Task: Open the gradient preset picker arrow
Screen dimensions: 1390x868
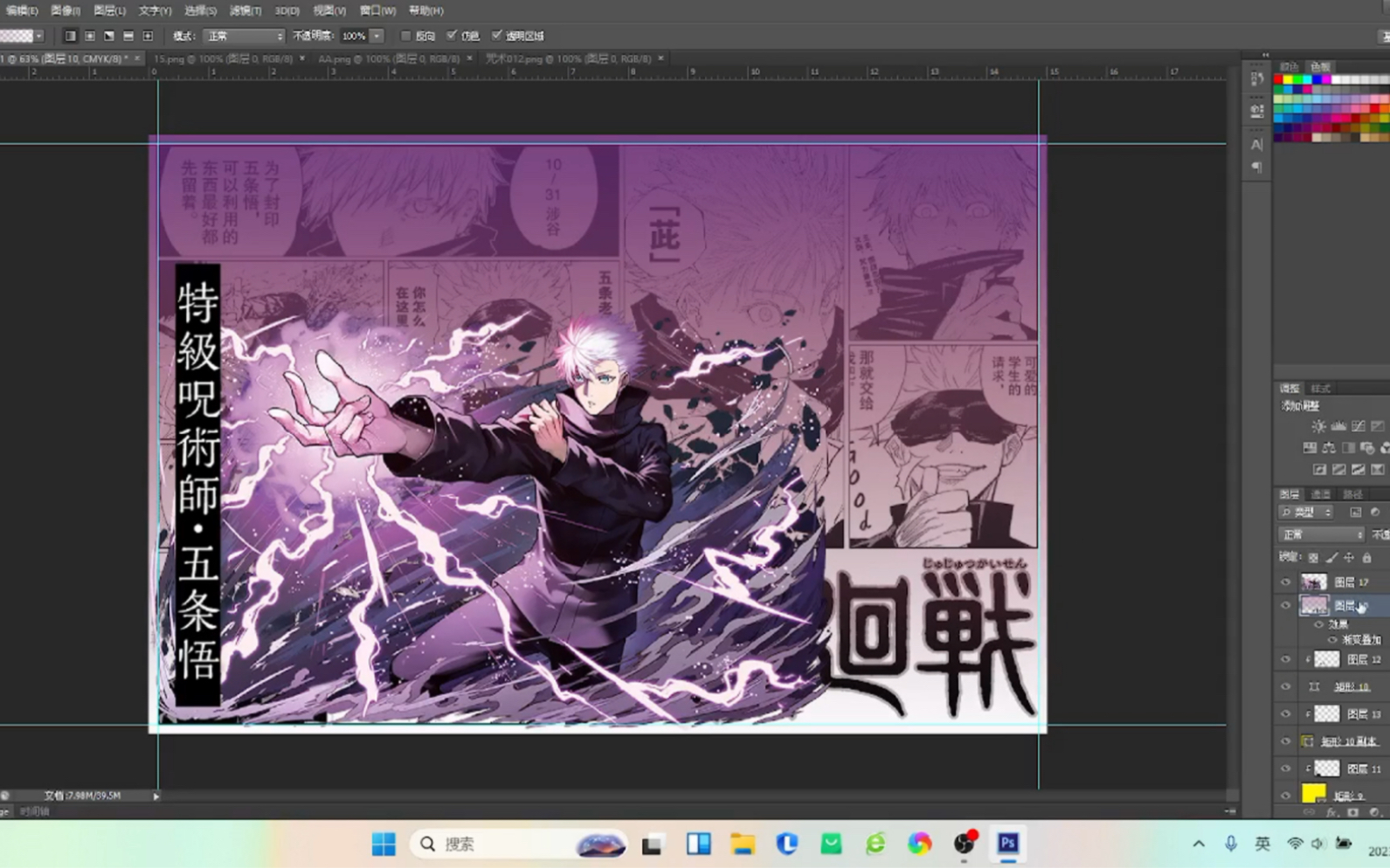Action: tap(39, 36)
